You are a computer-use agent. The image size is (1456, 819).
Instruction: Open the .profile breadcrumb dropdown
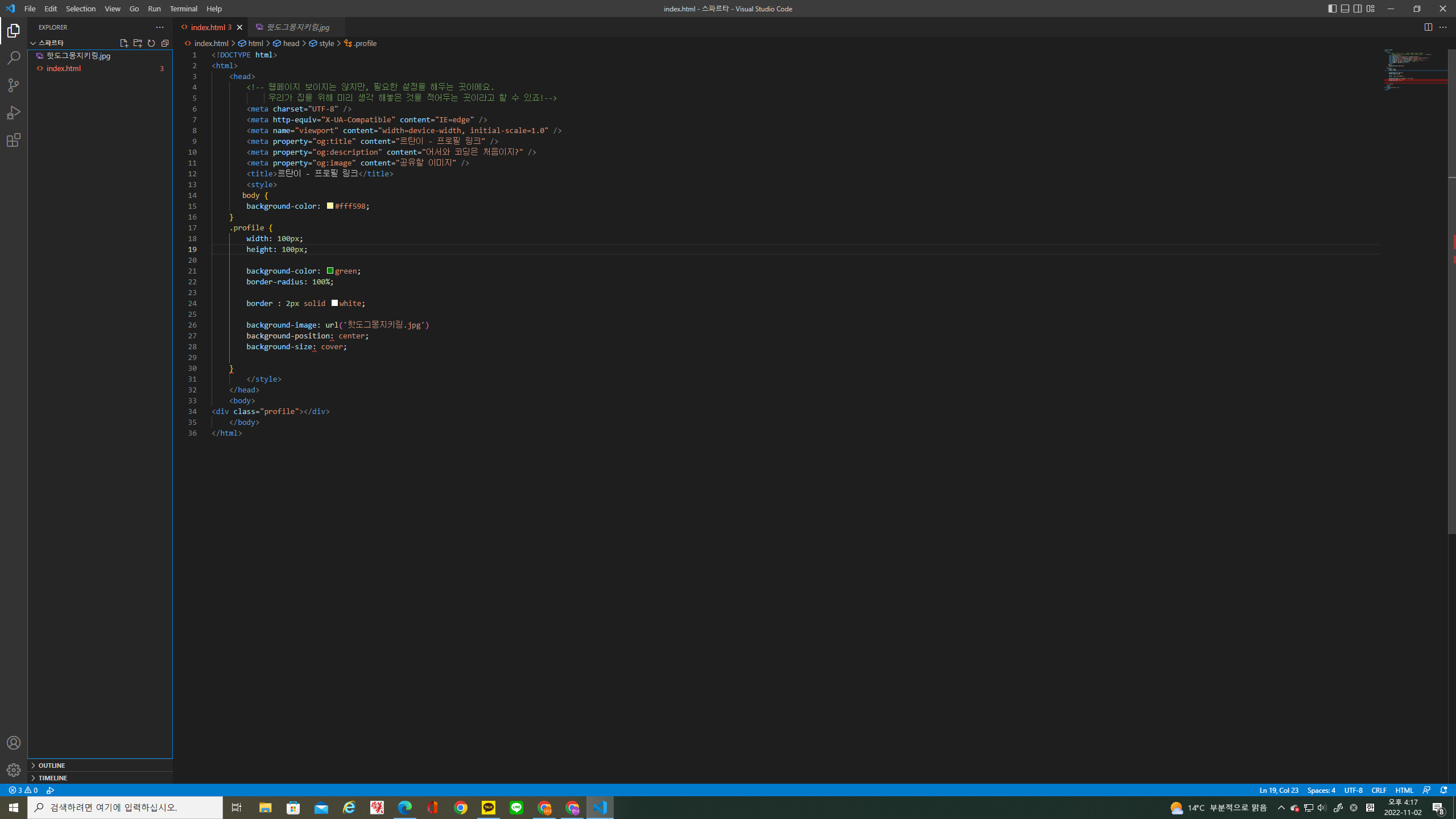coord(361,43)
